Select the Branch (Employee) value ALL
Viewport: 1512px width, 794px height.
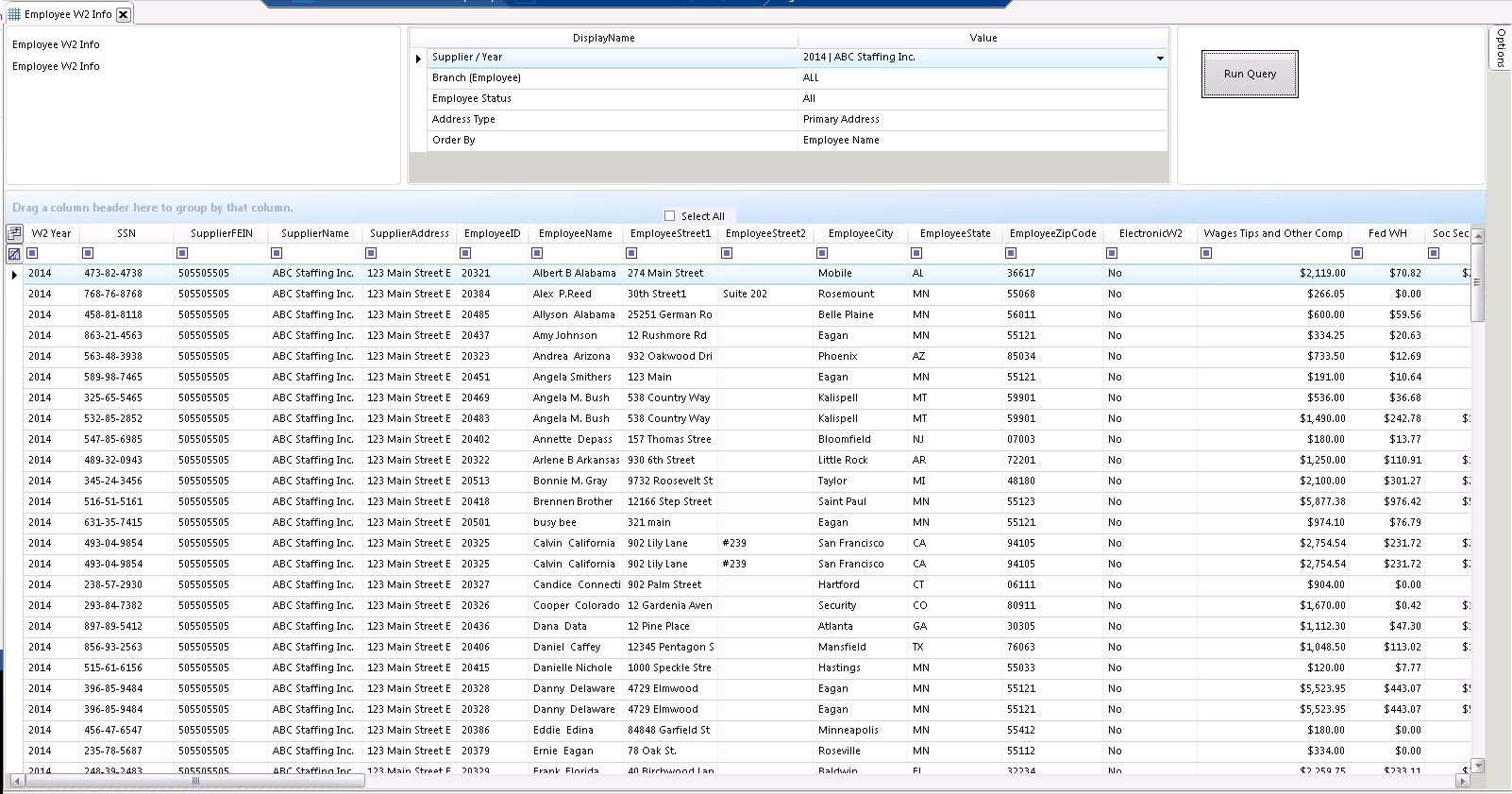[x=983, y=78]
